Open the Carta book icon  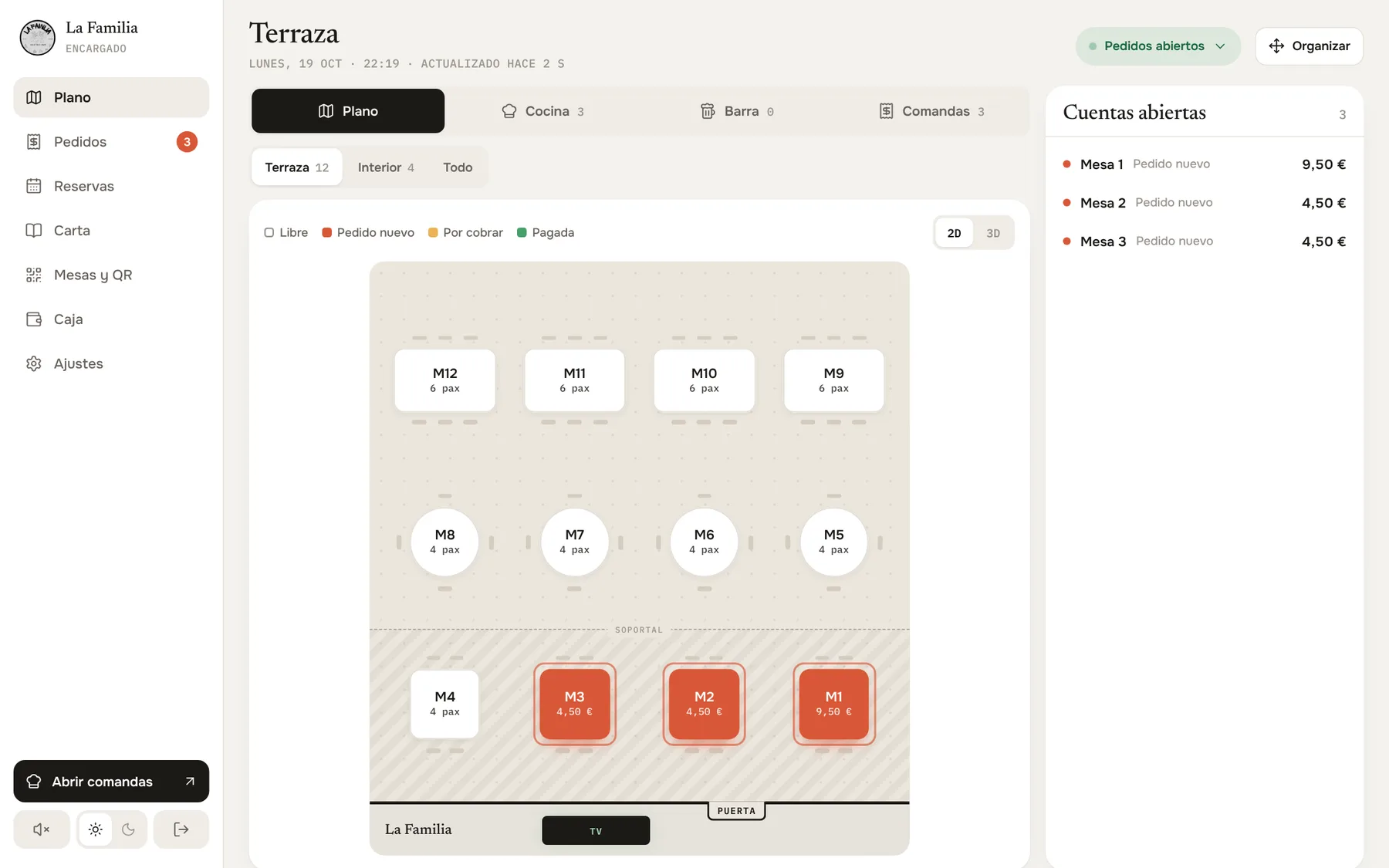pos(34,231)
